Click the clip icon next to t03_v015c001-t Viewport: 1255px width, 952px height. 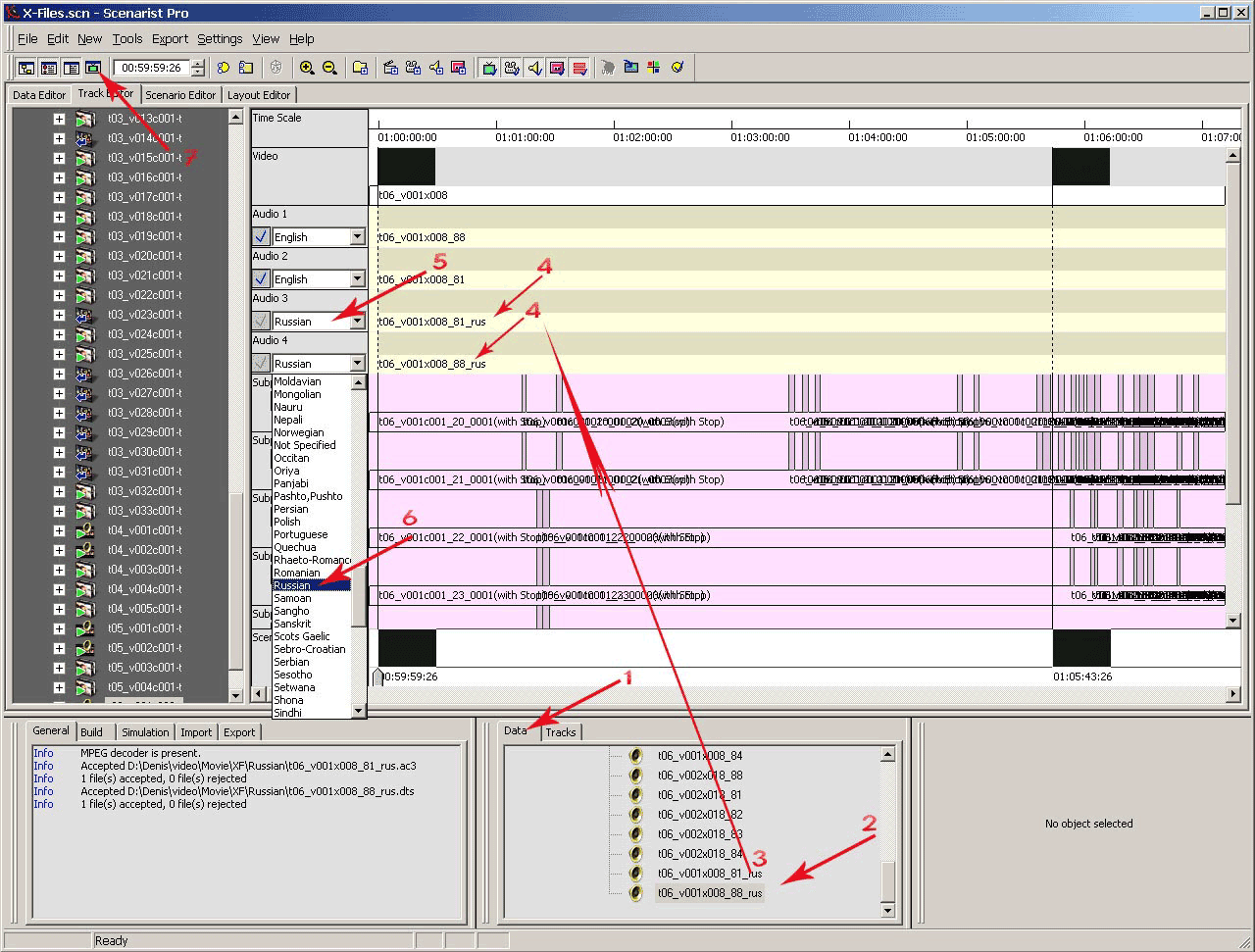click(x=85, y=158)
